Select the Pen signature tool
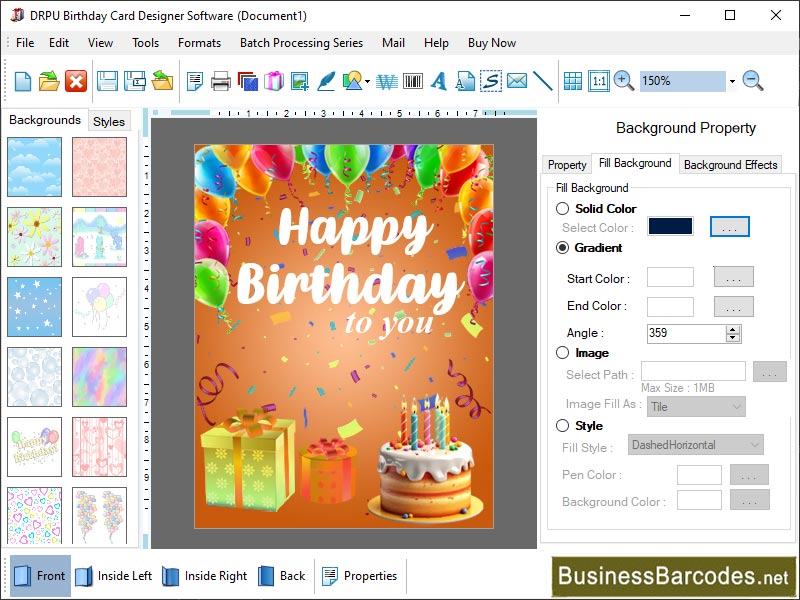800x600 pixels. pyautogui.click(x=325, y=82)
